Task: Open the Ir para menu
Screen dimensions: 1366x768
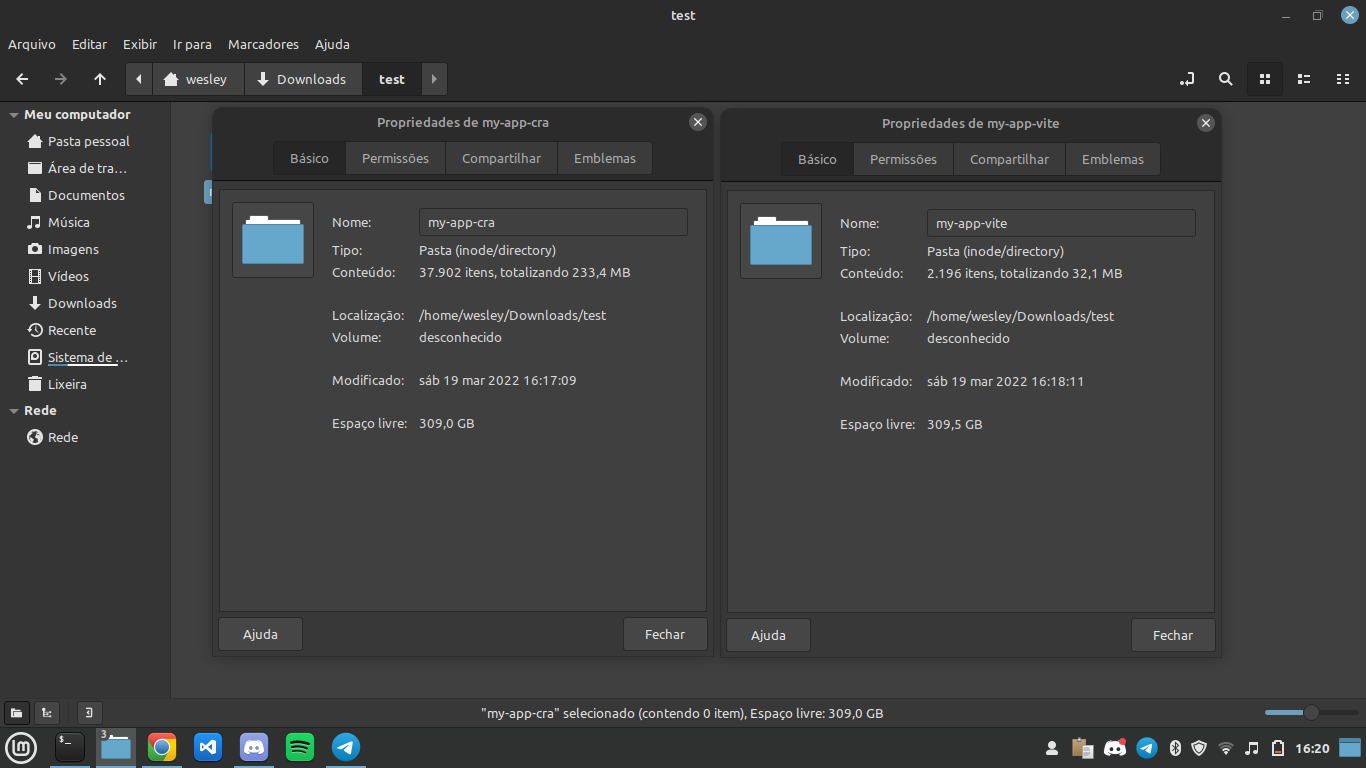Action: pyautogui.click(x=192, y=44)
